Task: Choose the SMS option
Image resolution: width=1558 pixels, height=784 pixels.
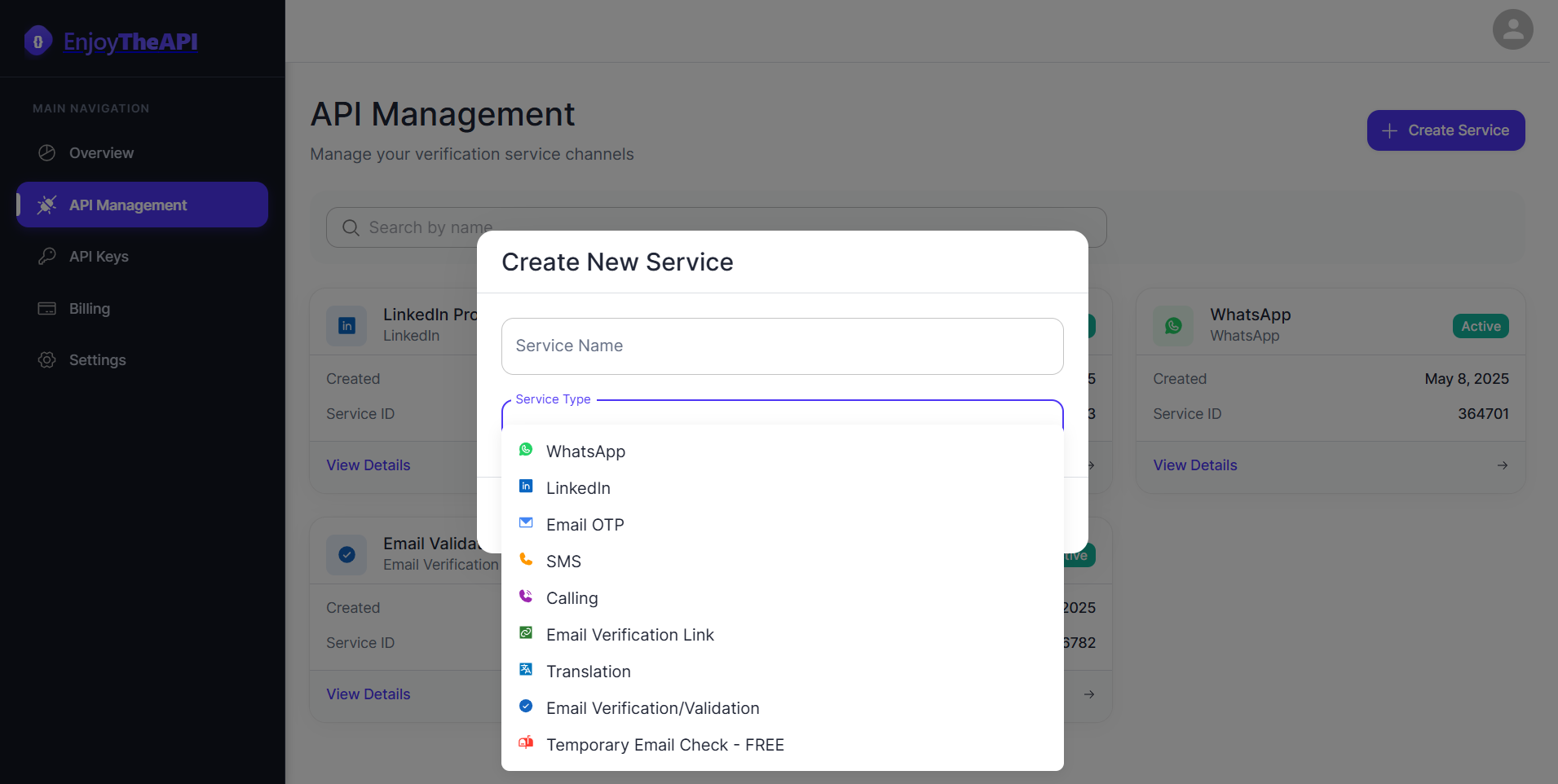Action: coord(783,562)
